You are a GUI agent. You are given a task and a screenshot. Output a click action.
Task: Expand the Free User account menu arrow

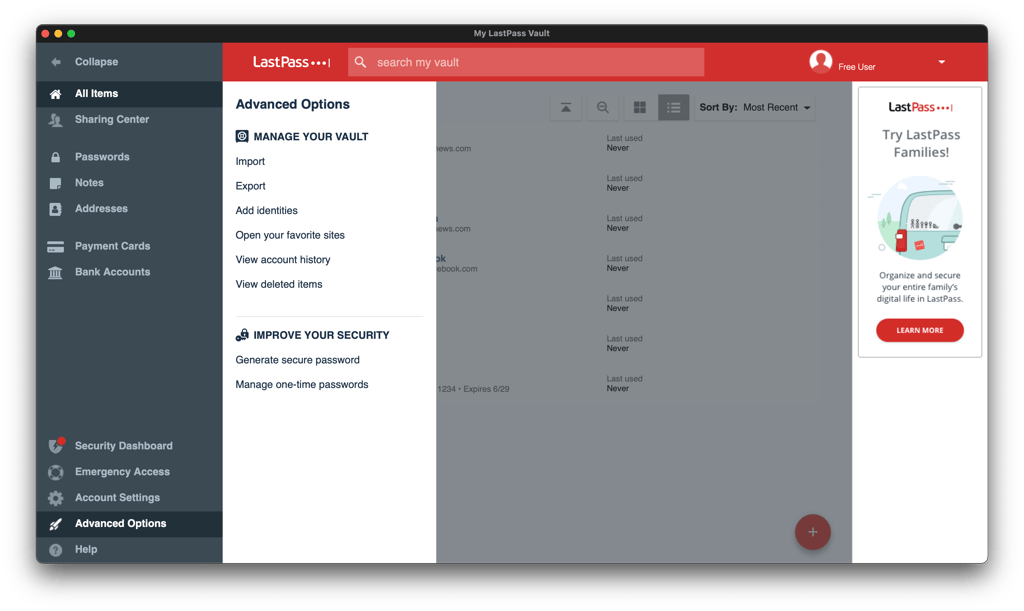941,62
